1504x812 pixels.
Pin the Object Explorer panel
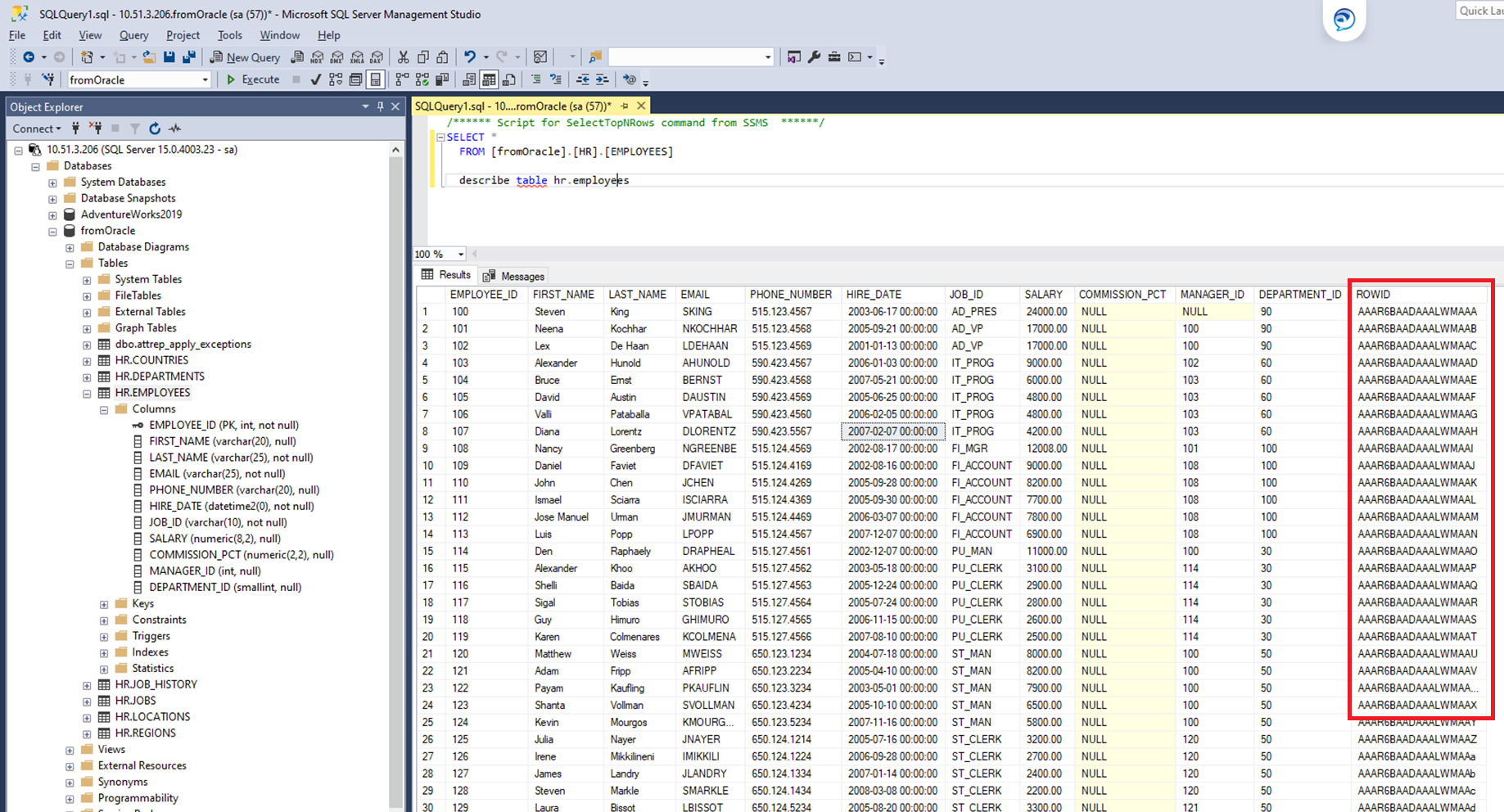click(380, 106)
